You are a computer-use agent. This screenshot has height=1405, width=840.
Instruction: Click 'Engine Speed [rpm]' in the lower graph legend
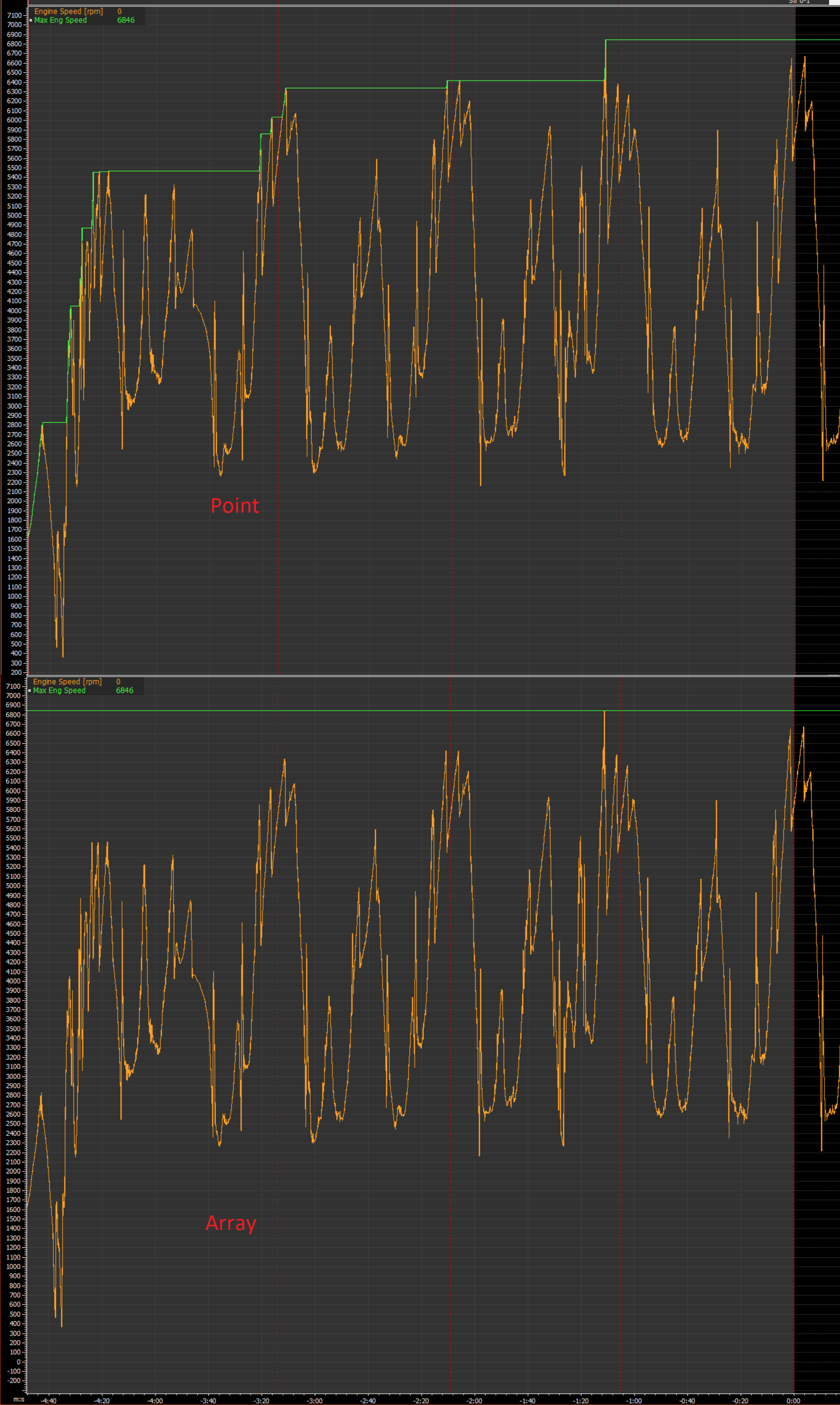[x=67, y=682]
